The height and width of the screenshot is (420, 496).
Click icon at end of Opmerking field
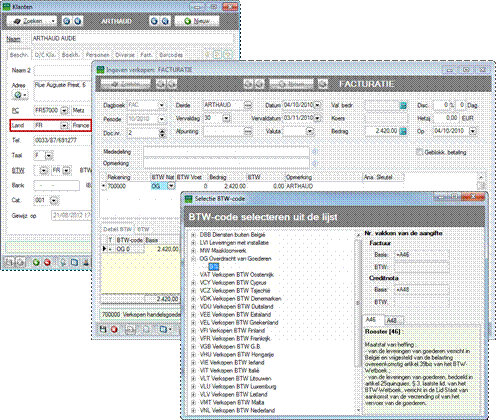click(x=314, y=163)
